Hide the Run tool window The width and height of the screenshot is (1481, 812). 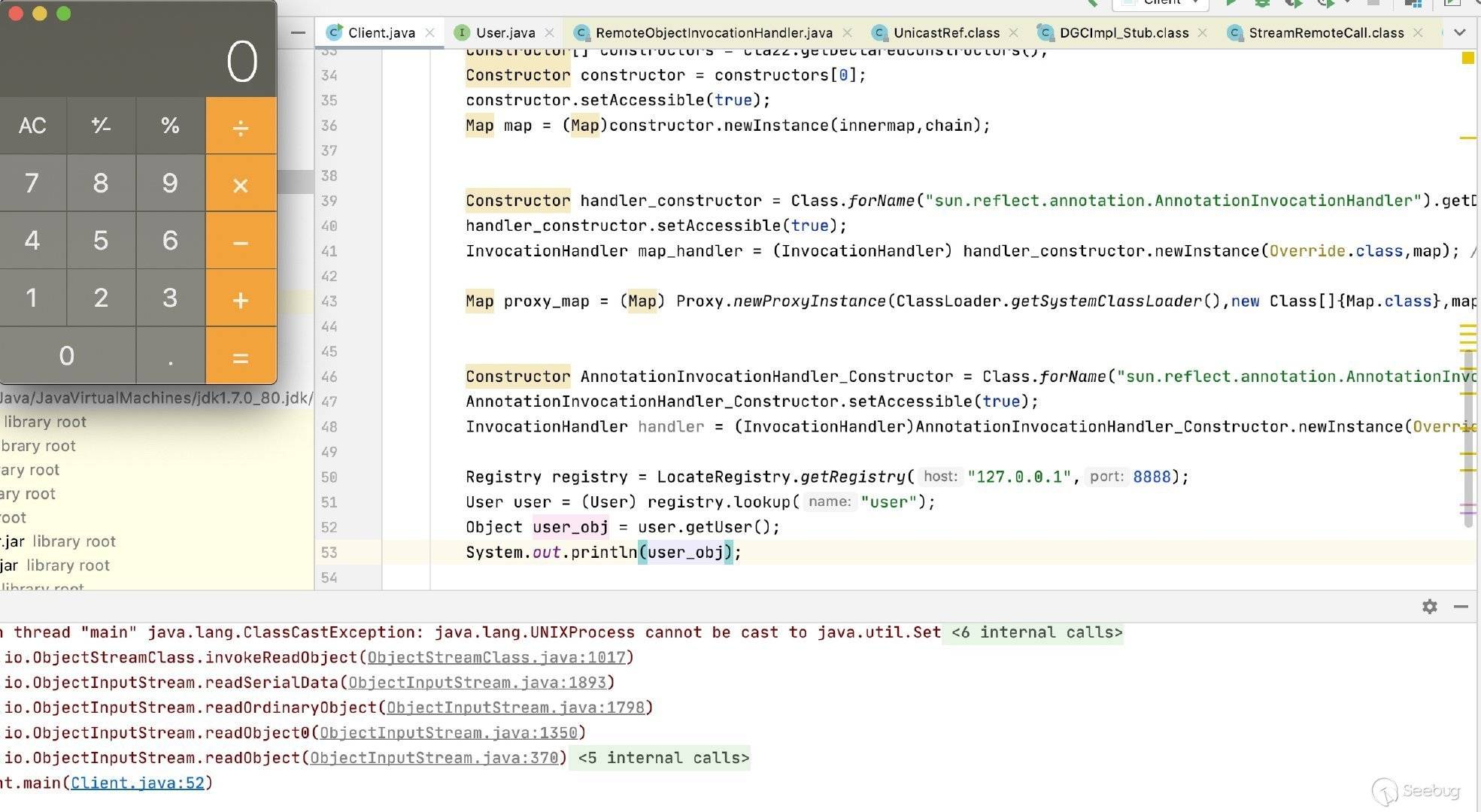coord(1461,606)
